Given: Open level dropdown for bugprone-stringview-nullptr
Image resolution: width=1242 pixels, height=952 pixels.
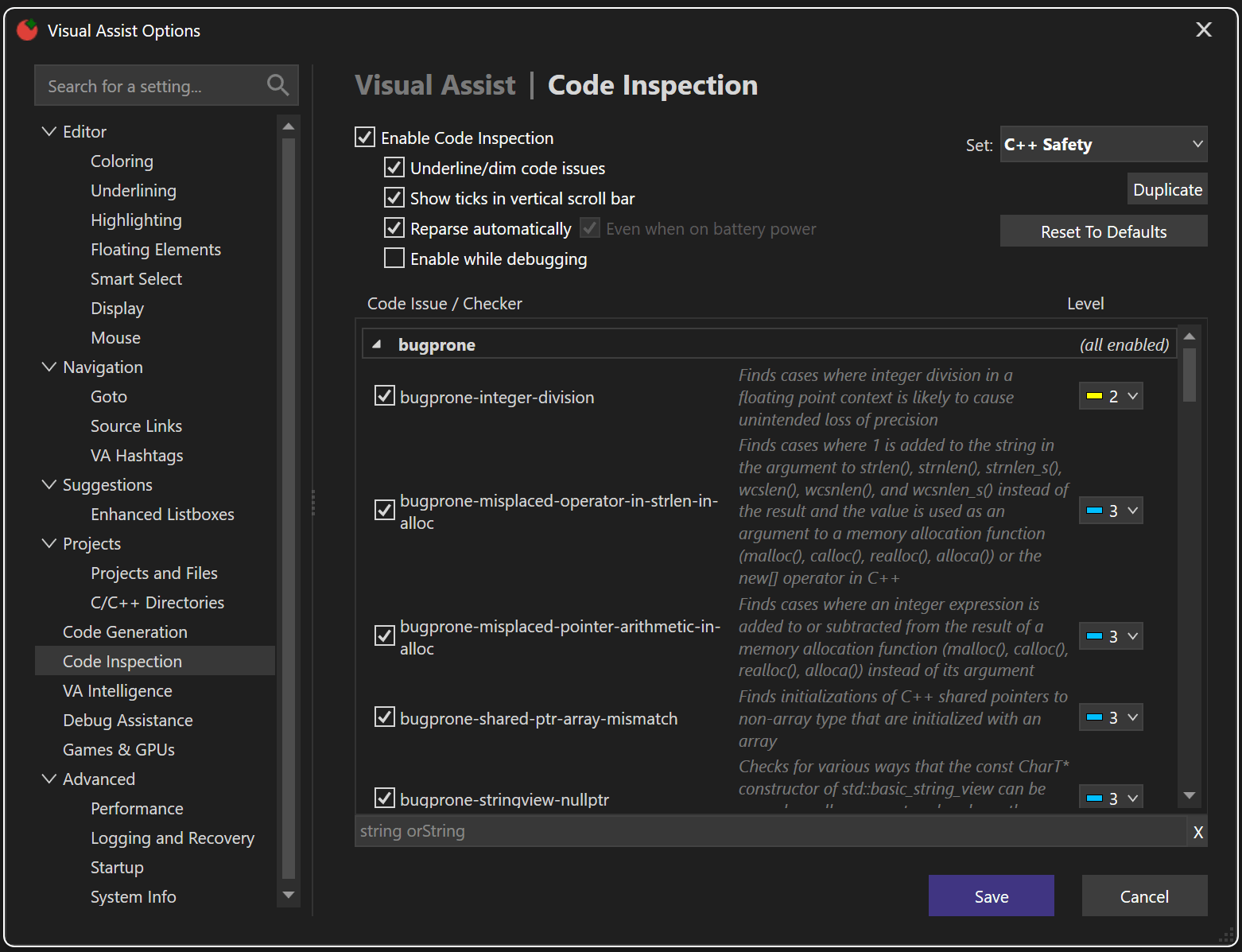Looking at the screenshot, I should coord(1111,797).
